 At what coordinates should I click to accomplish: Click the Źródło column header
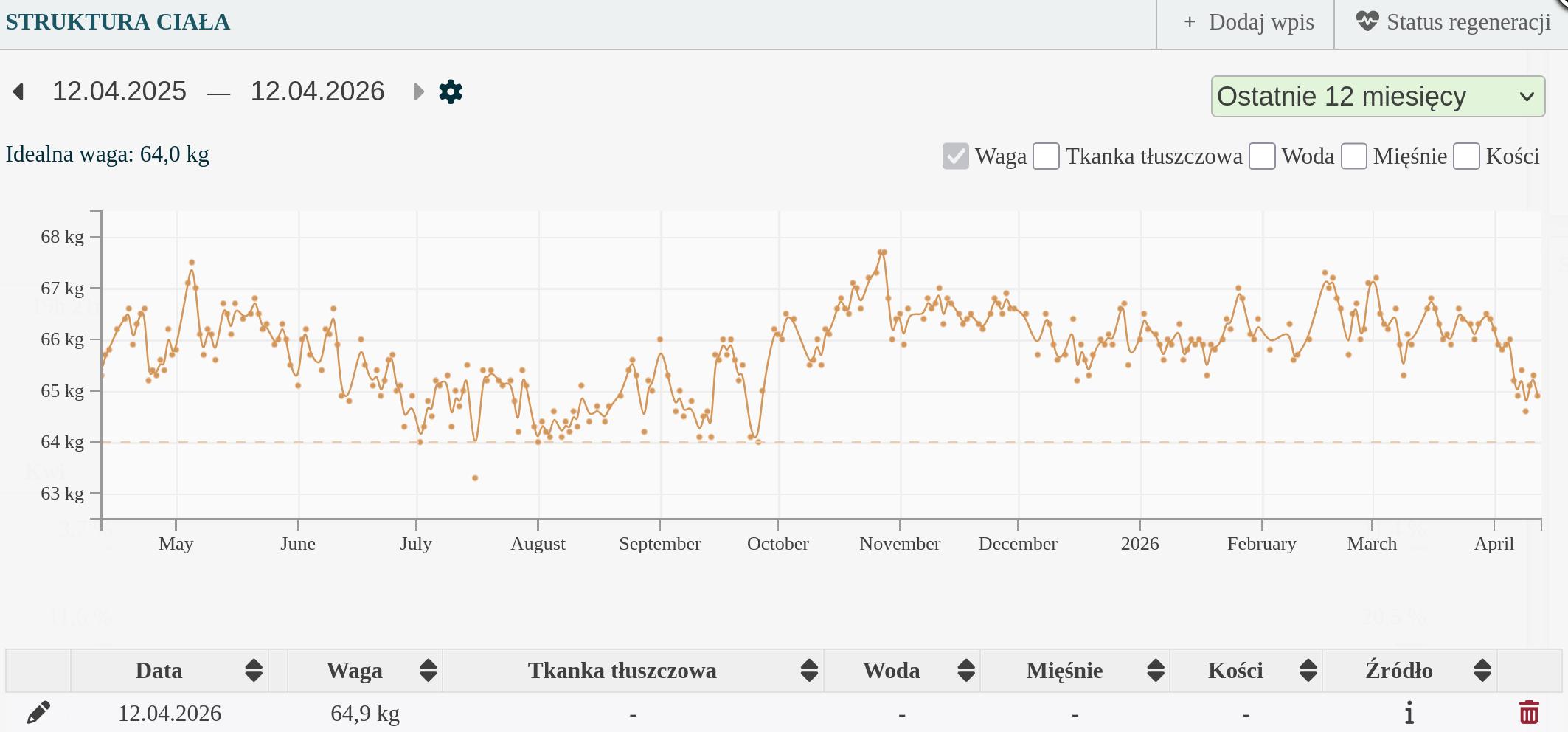[1398, 671]
